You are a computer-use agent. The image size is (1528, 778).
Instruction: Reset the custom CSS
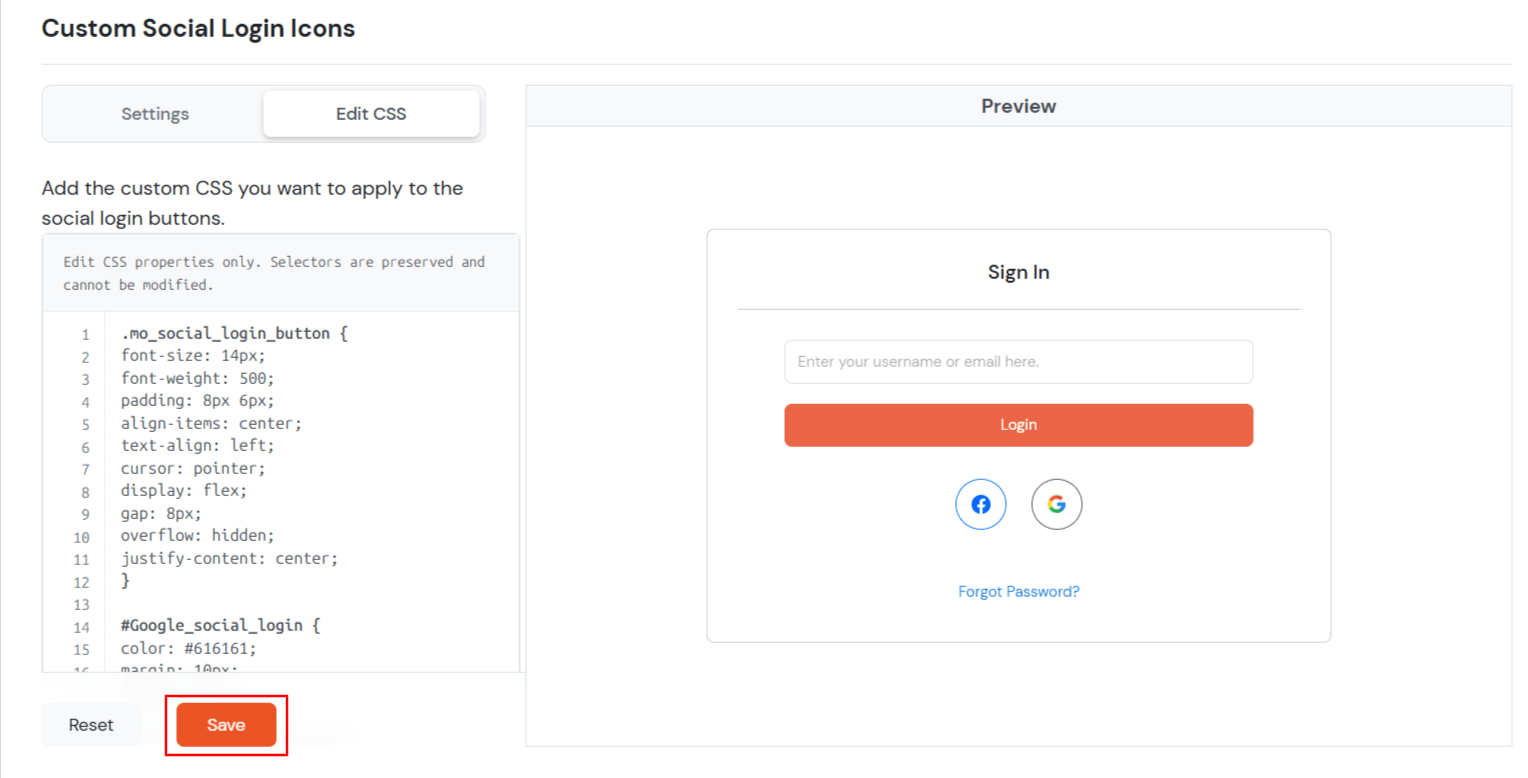tap(91, 725)
